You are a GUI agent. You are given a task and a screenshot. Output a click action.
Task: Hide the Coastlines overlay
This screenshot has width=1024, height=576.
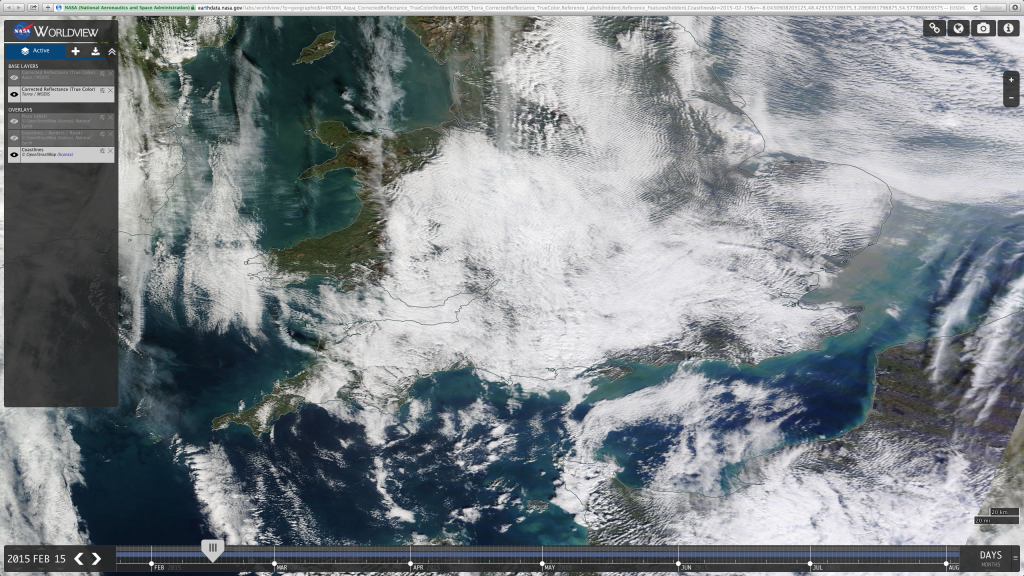pyautogui.click(x=14, y=155)
